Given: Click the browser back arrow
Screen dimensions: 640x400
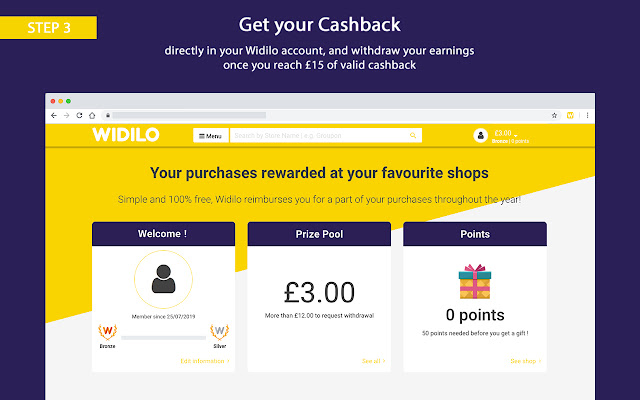Looking at the screenshot, I should [x=54, y=115].
